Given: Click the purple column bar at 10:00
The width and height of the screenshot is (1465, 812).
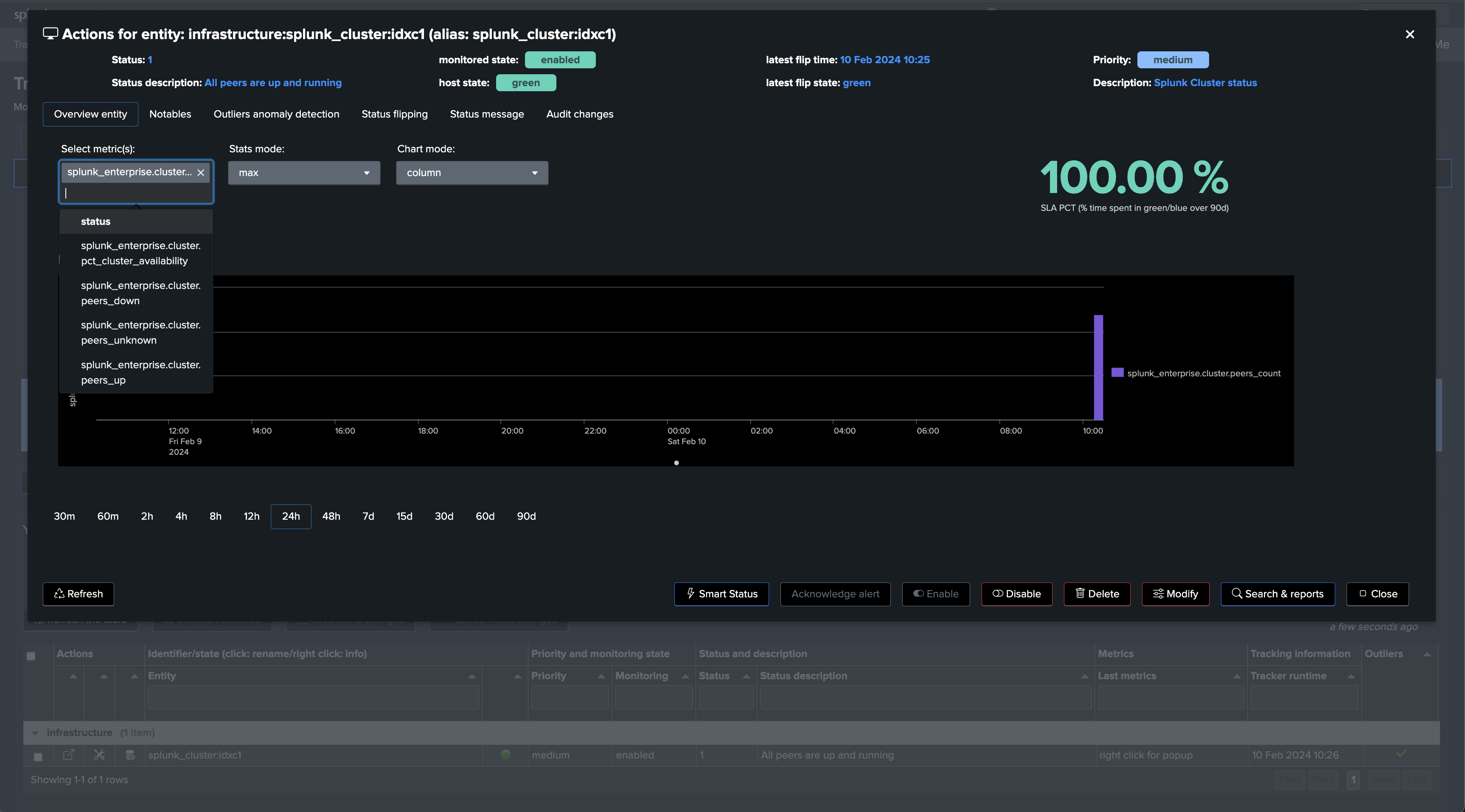Looking at the screenshot, I should [1098, 367].
